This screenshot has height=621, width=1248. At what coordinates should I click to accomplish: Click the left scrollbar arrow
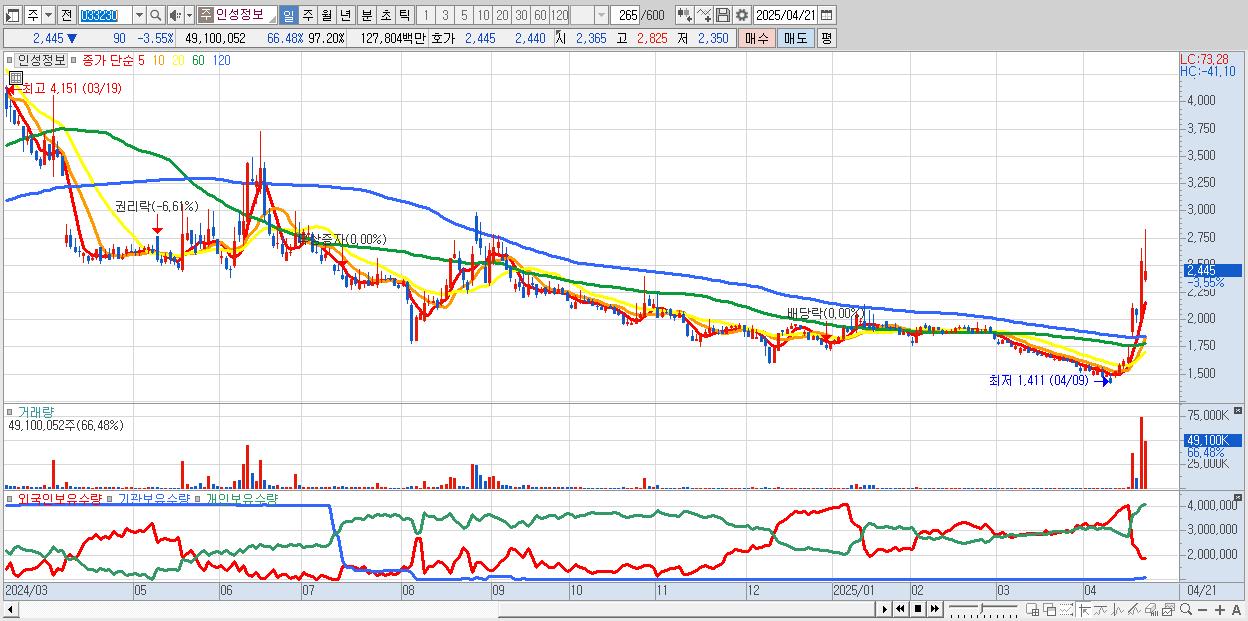[x=10, y=609]
